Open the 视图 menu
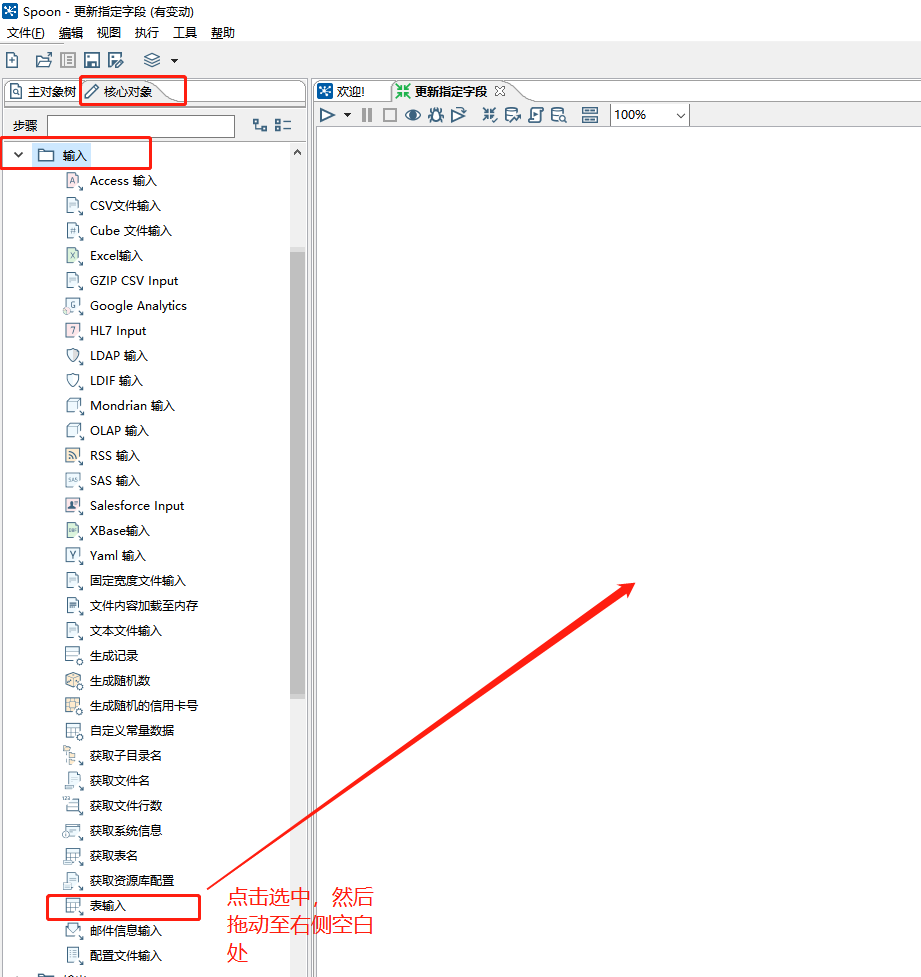The width and height of the screenshot is (921, 977). pos(108,33)
